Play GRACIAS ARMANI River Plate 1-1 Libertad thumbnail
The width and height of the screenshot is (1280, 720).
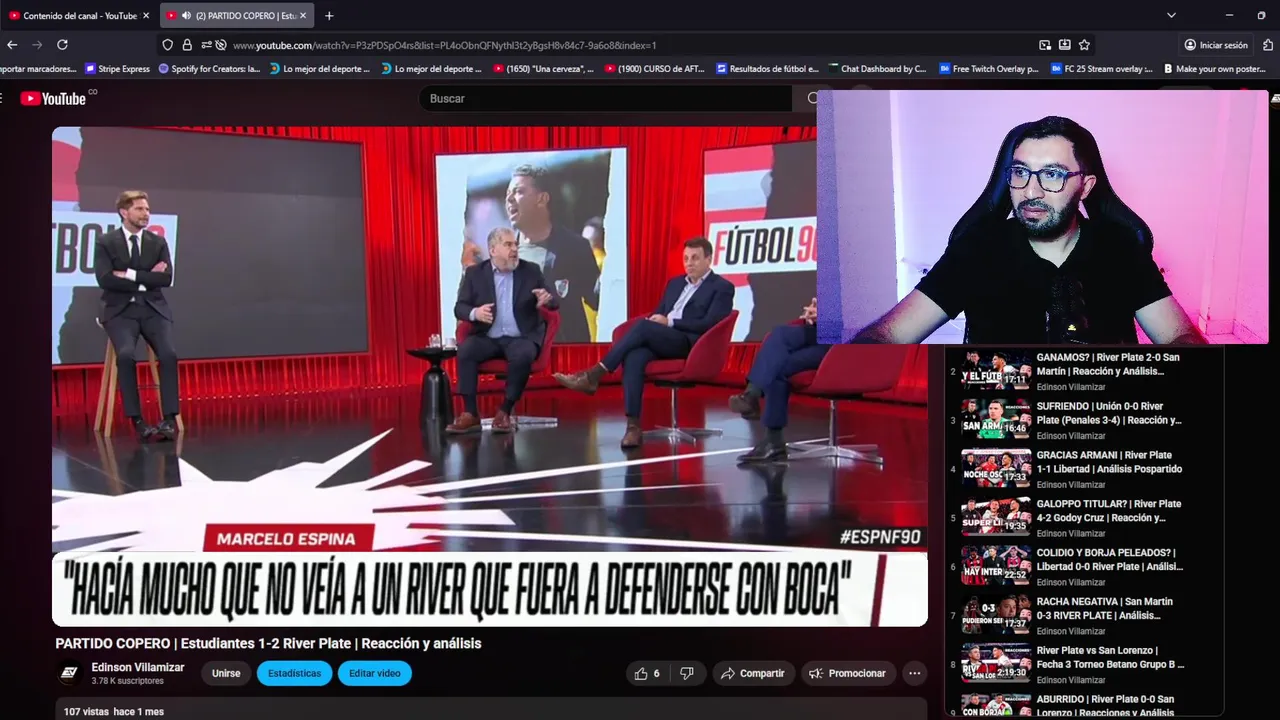996,467
